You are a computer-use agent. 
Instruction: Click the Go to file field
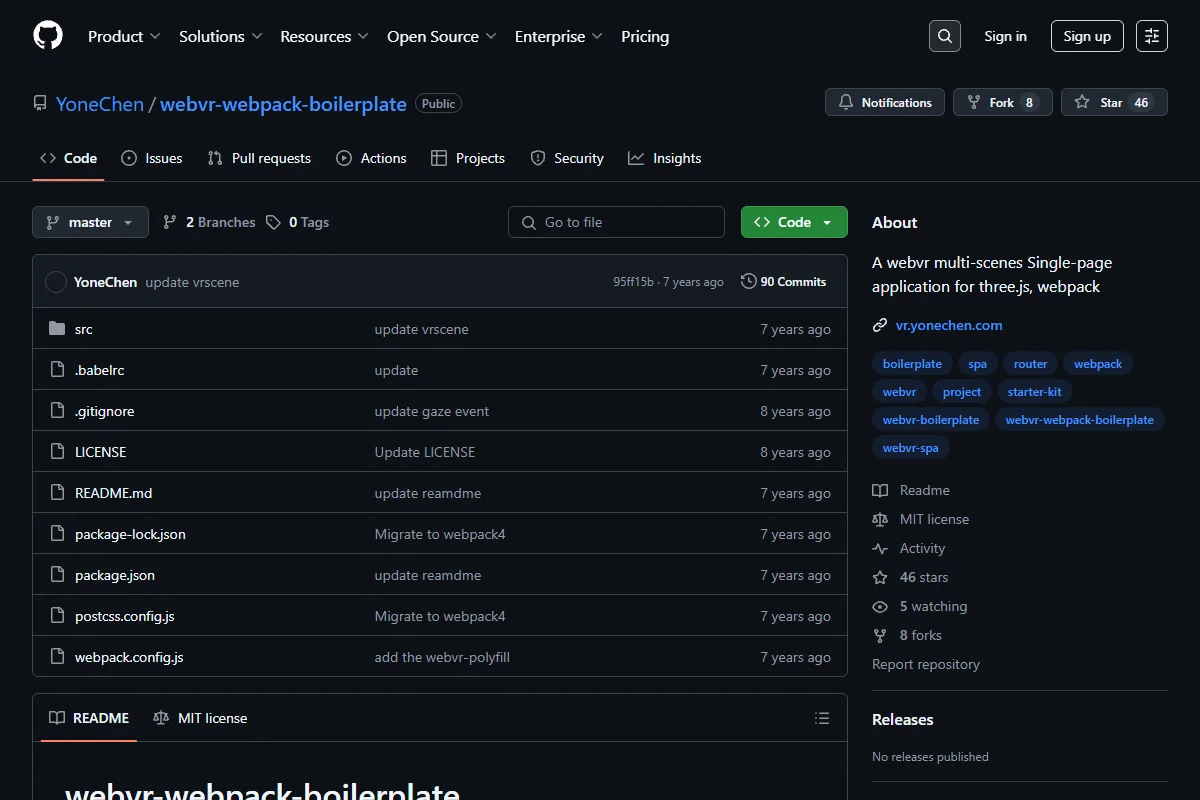(x=616, y=222)
